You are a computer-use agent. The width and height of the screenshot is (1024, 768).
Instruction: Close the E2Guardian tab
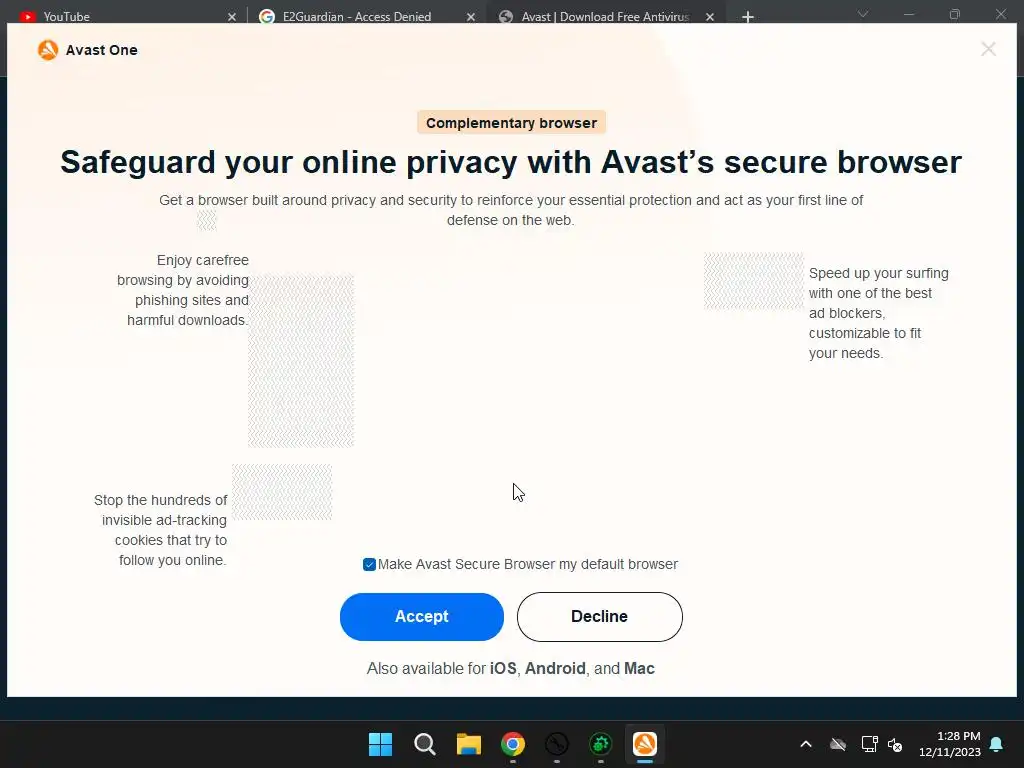471,17
